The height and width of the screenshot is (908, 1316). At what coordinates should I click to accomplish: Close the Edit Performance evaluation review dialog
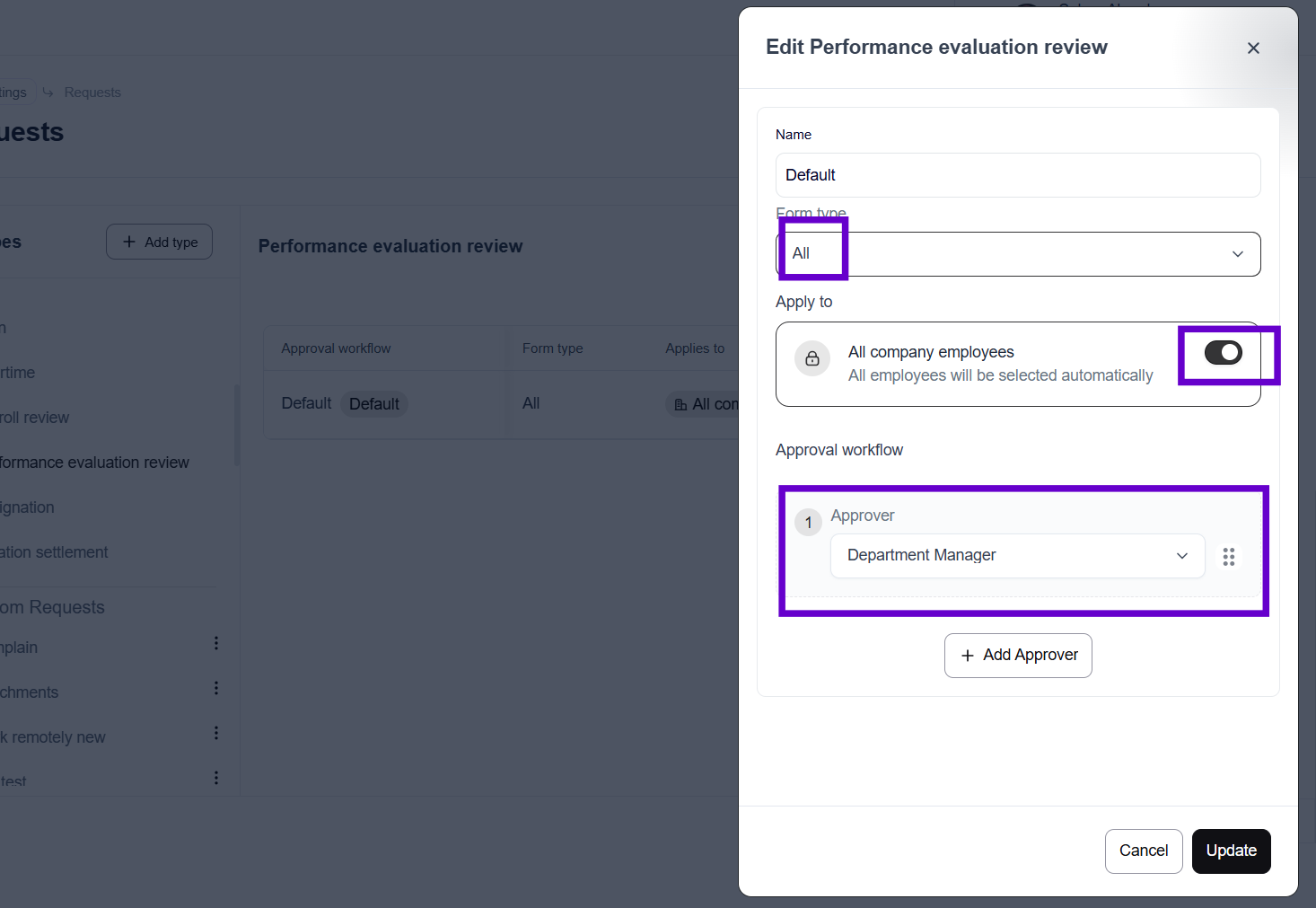[1253, 48]
